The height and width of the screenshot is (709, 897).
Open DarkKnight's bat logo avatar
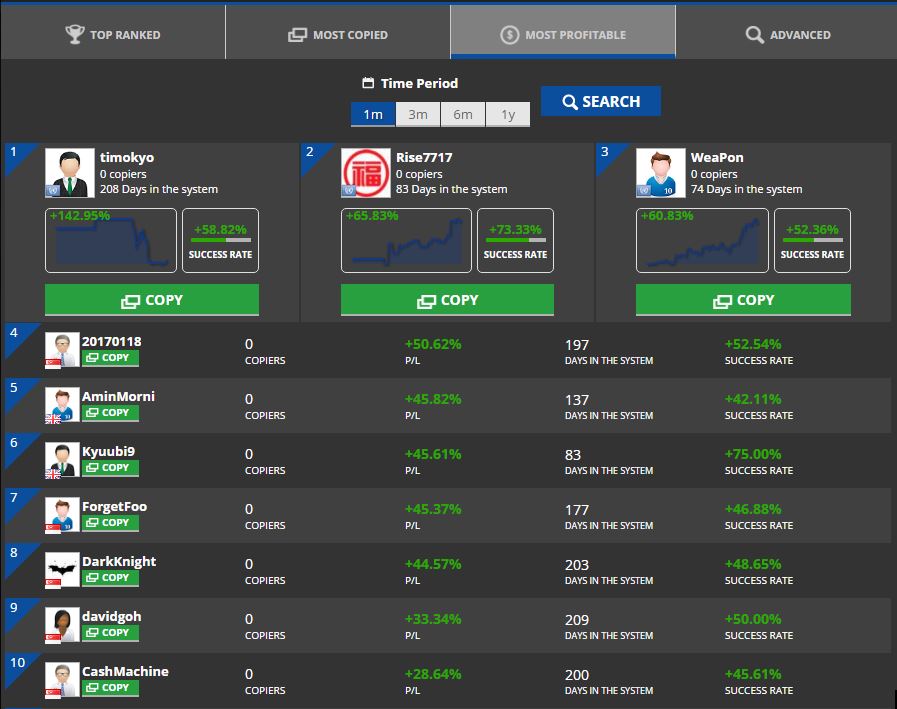(62, 569)
